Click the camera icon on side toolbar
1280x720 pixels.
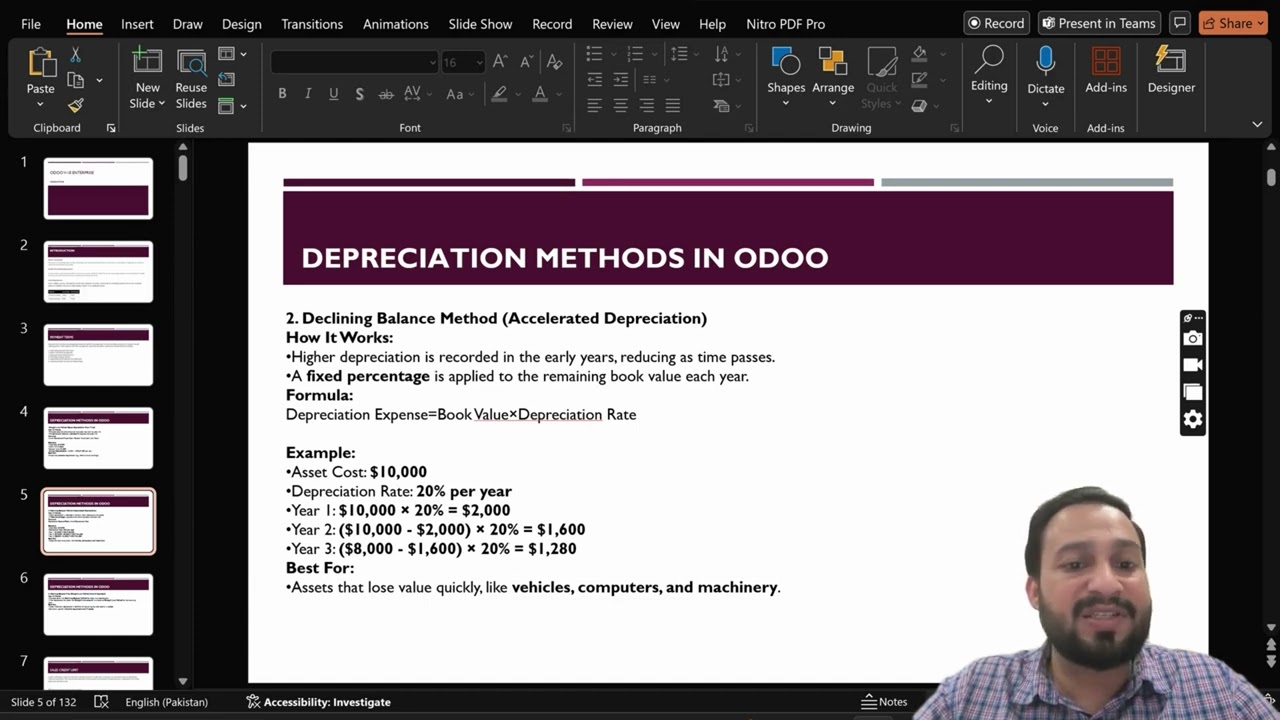coord(1192,339)
